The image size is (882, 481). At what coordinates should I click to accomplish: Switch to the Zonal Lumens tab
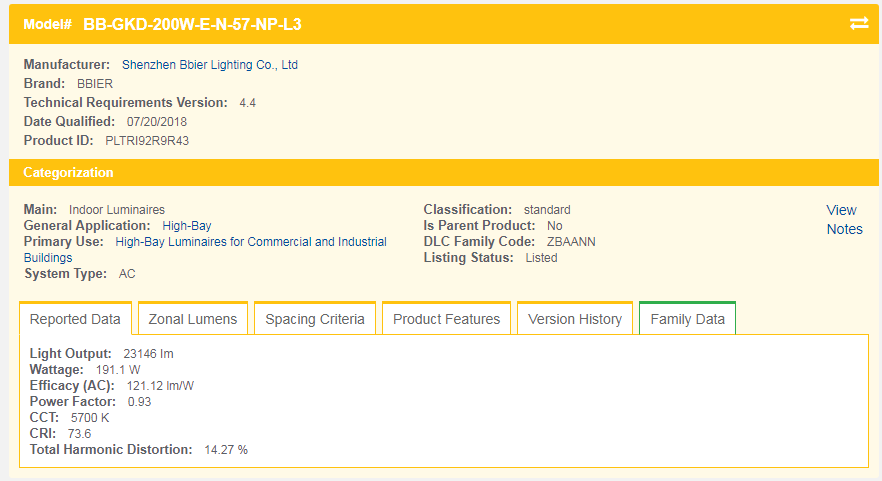(193, 319)
